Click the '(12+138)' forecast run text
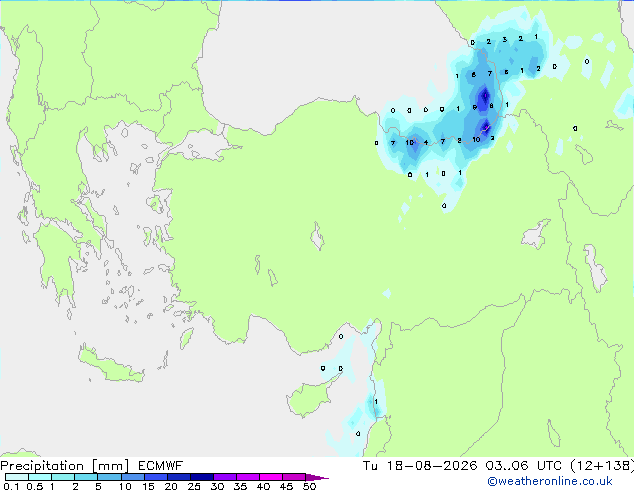634x490 pixels. pos(602,466)
